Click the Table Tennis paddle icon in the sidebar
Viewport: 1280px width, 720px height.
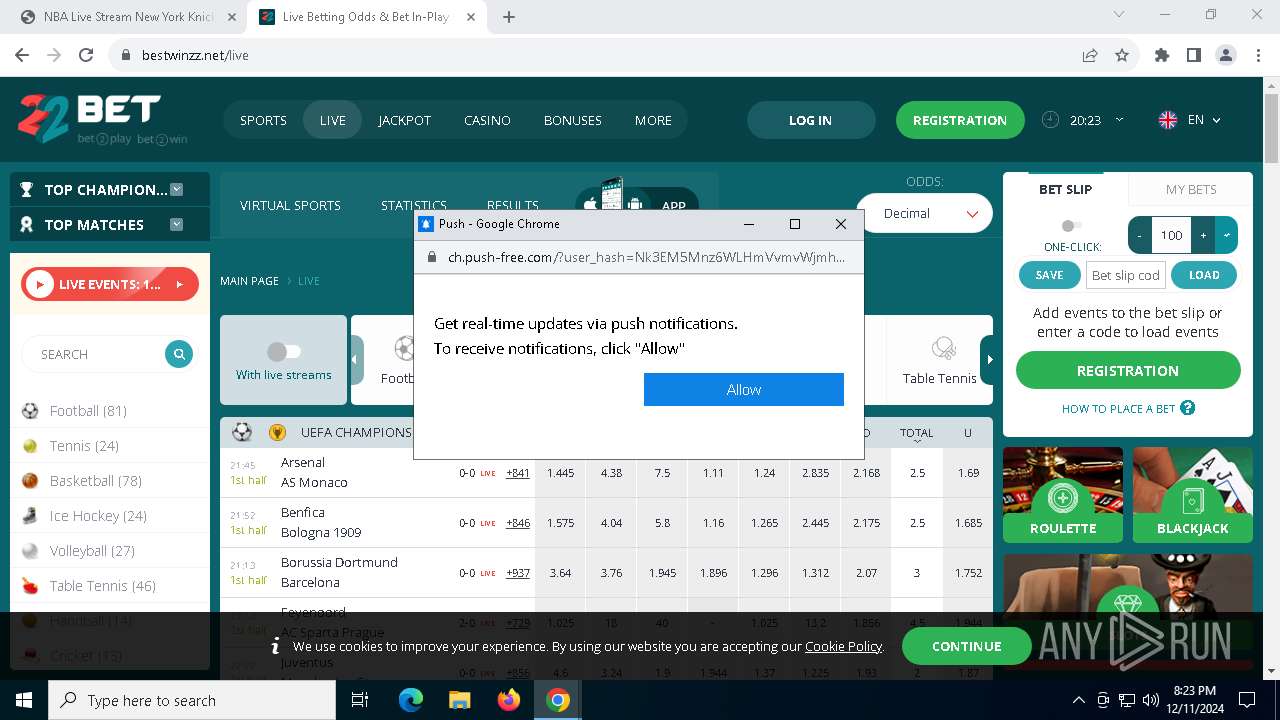click(30, 586)
